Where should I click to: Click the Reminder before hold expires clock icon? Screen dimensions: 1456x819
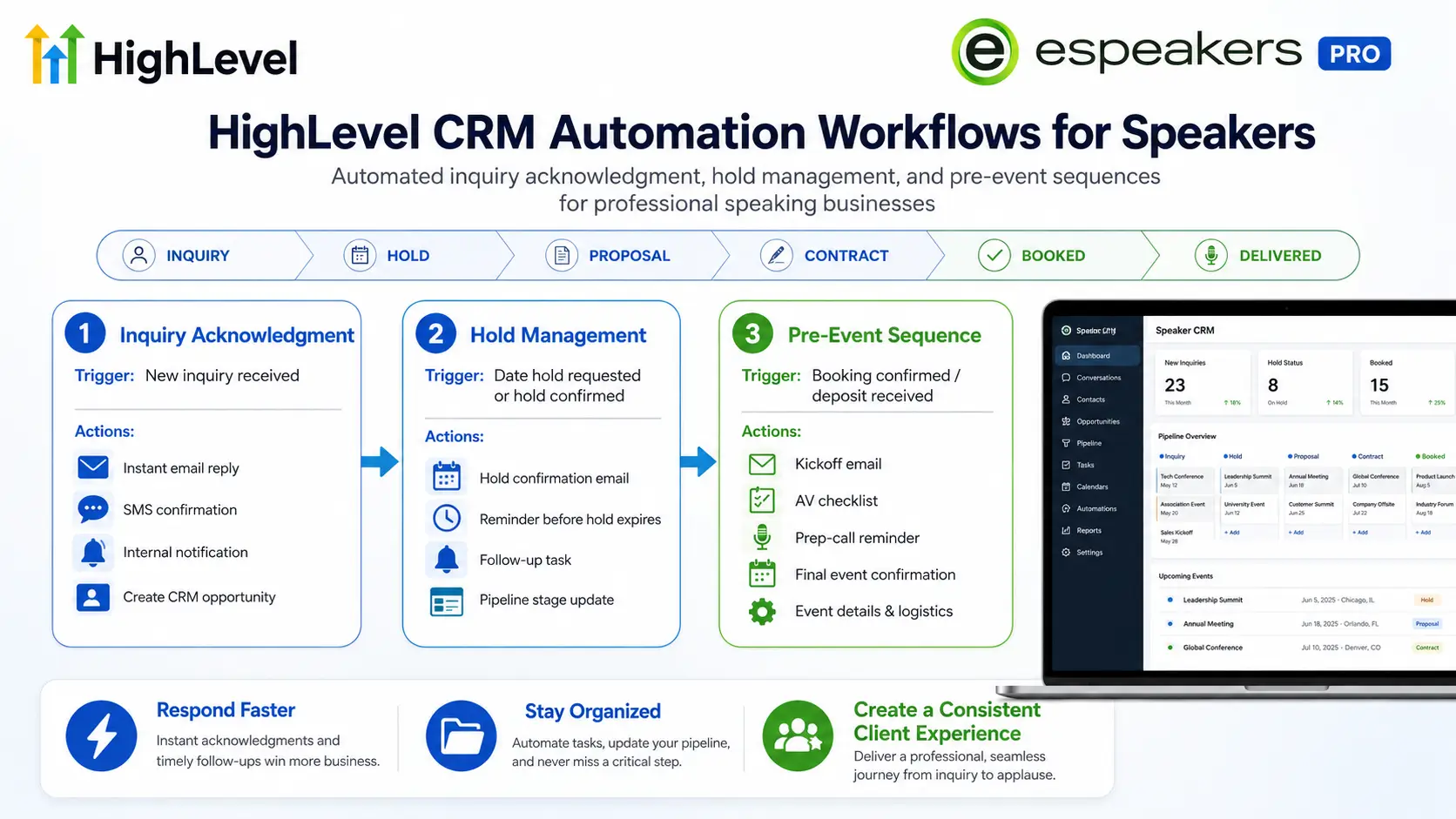coord(447,518)
